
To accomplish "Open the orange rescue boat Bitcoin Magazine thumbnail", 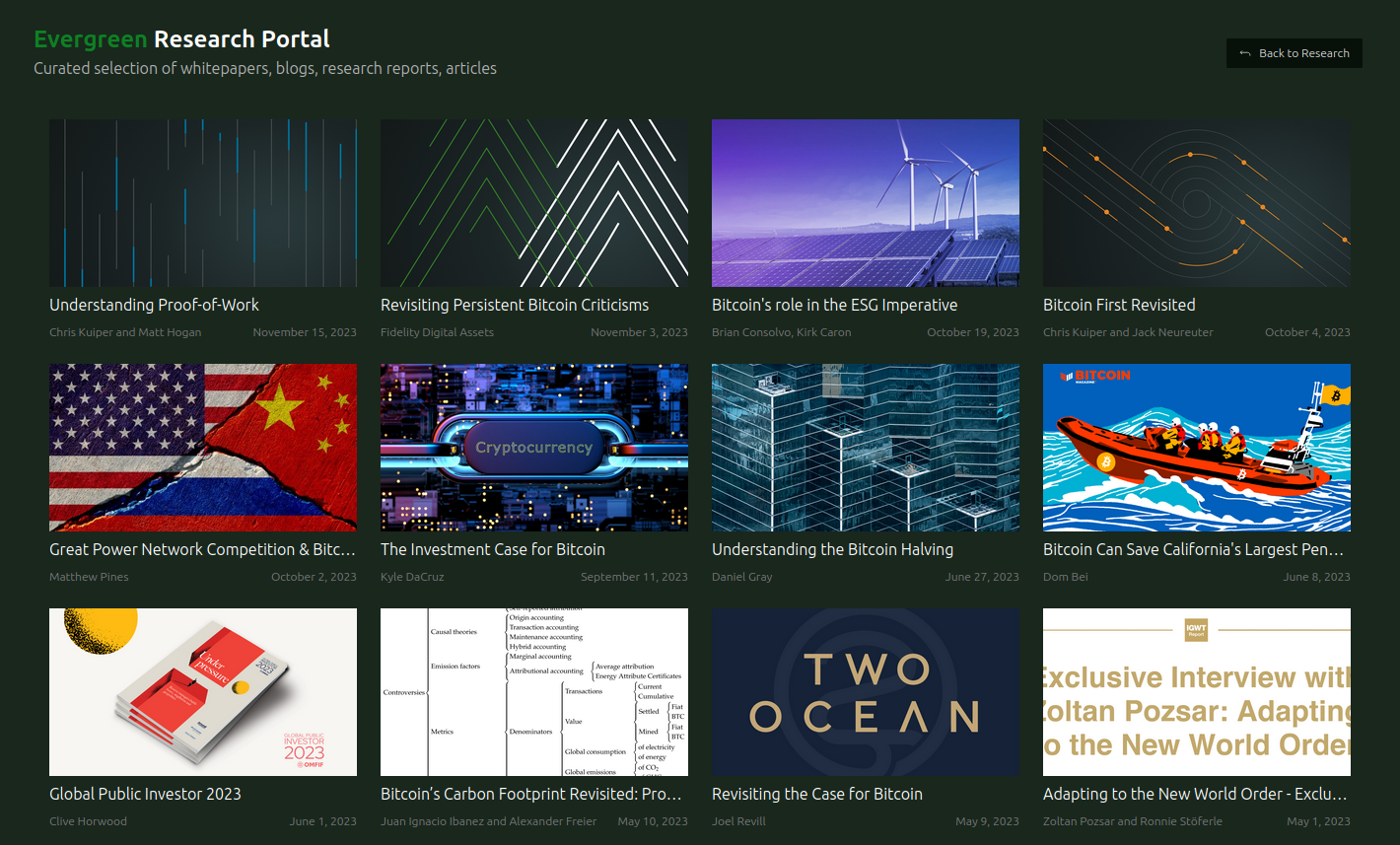I will [1197, 448].
